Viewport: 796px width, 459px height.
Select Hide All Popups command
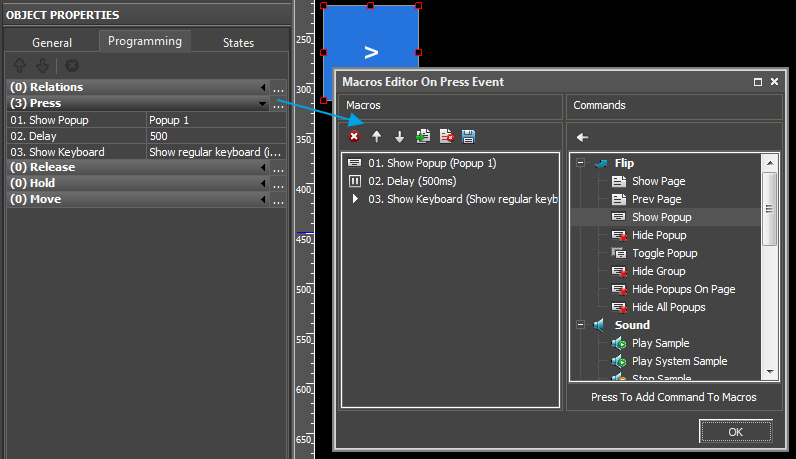(669, 307)
